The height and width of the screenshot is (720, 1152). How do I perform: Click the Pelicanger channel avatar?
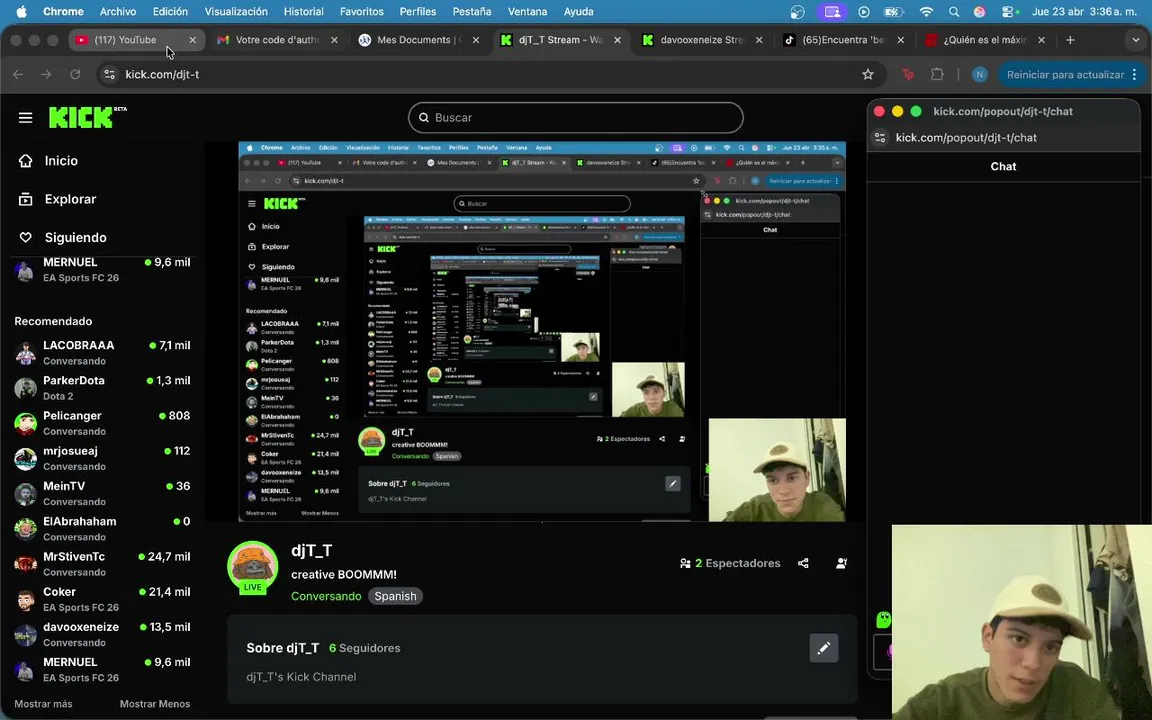coord(25,423)
